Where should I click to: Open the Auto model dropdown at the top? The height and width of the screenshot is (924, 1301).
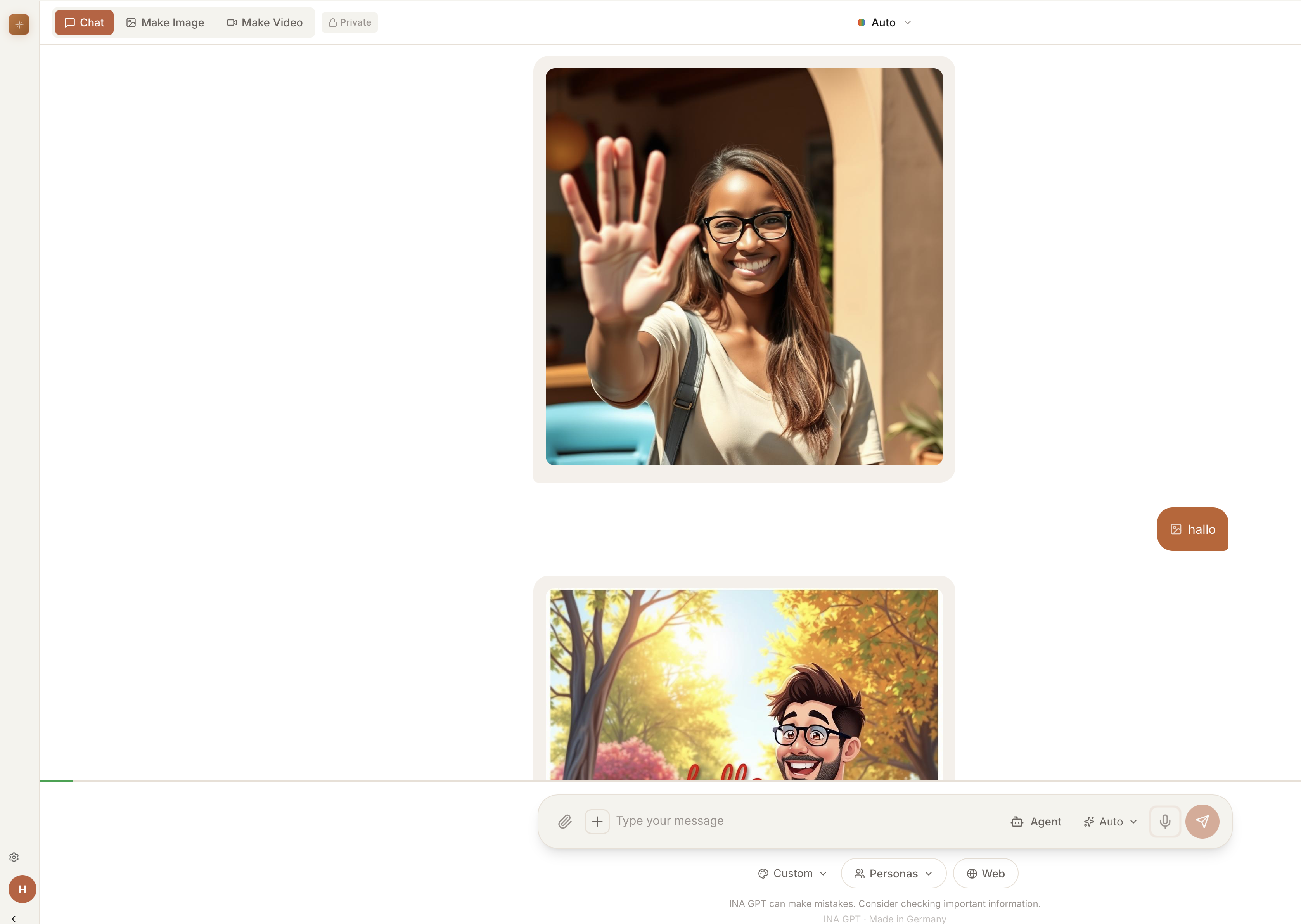[884, 22]
